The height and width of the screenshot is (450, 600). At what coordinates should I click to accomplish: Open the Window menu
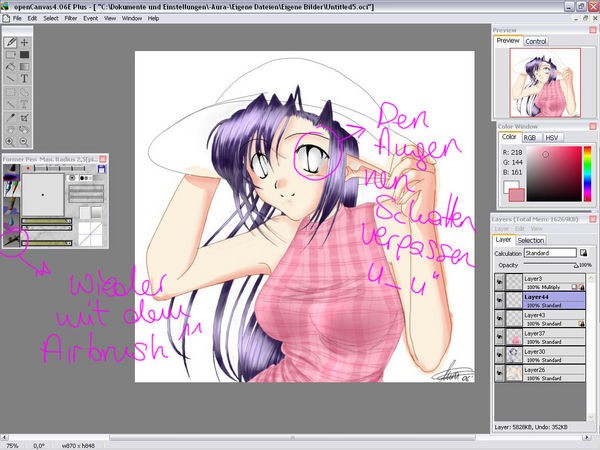131,18
